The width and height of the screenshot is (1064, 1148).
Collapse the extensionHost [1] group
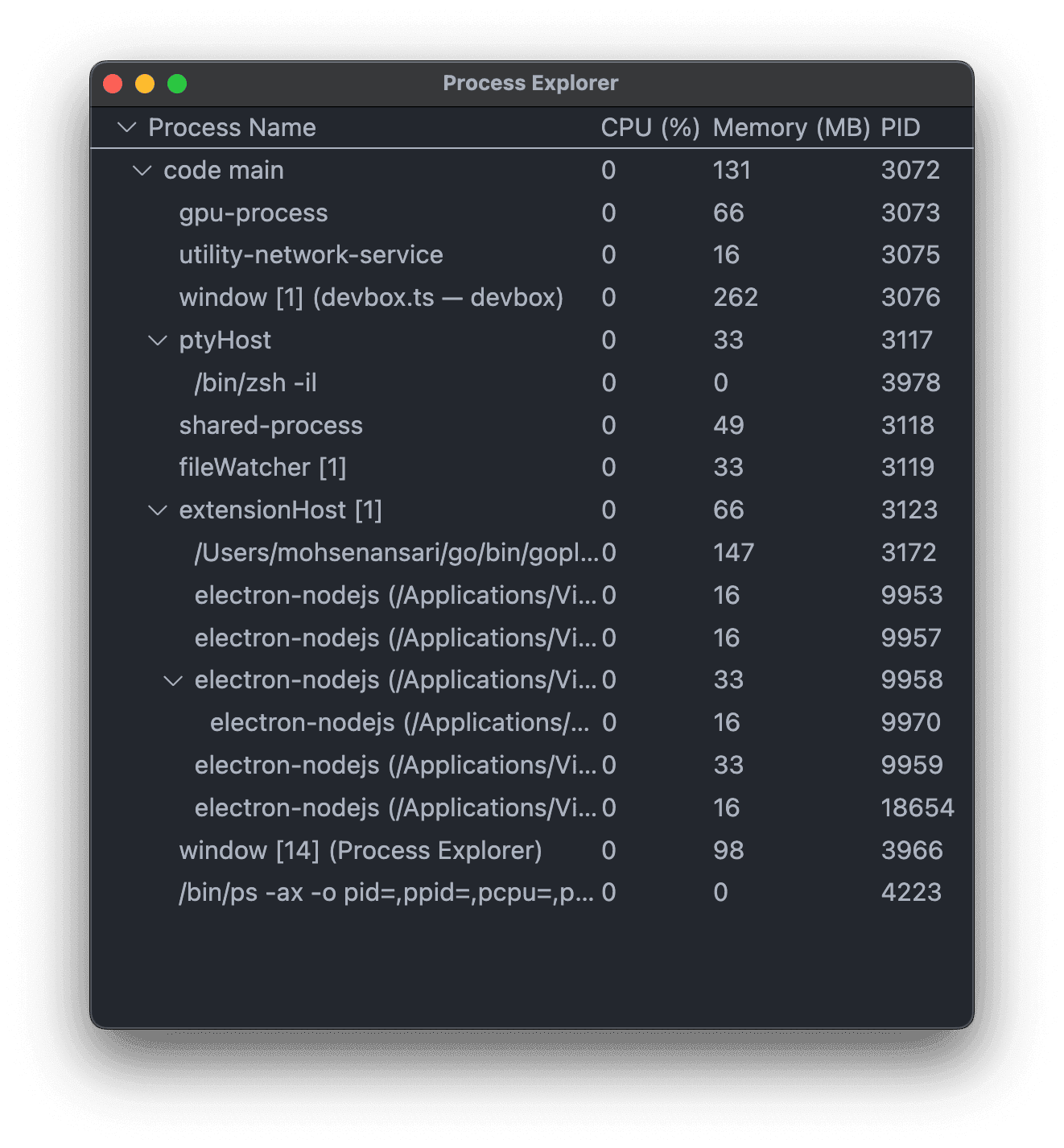158,510
